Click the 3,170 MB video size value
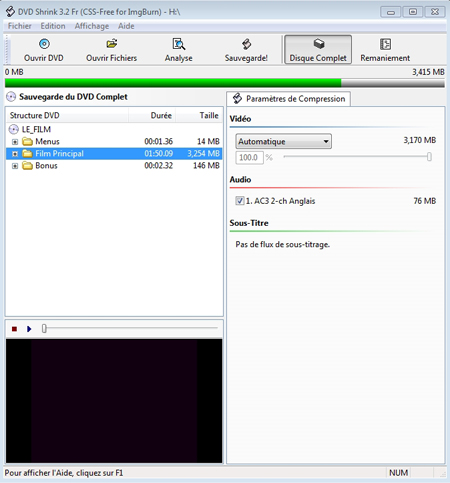Image resolution: width=450 pixels, height=483 pixels. [x=420, y=140]
